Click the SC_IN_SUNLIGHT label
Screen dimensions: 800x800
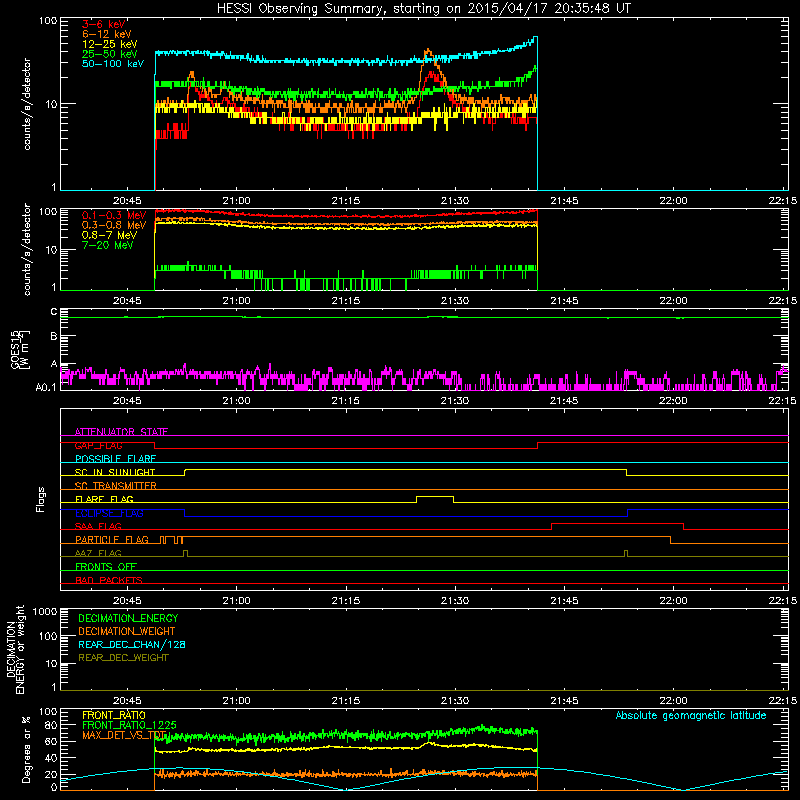tap(115, 472)
